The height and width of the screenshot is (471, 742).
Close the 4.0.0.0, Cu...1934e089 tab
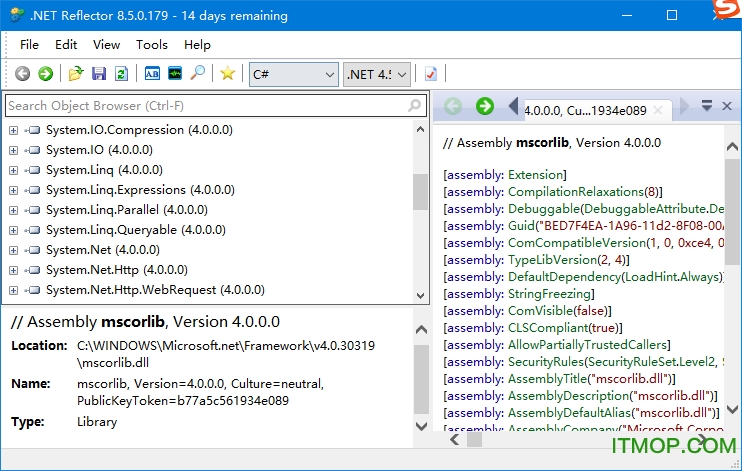click(658, 110)
